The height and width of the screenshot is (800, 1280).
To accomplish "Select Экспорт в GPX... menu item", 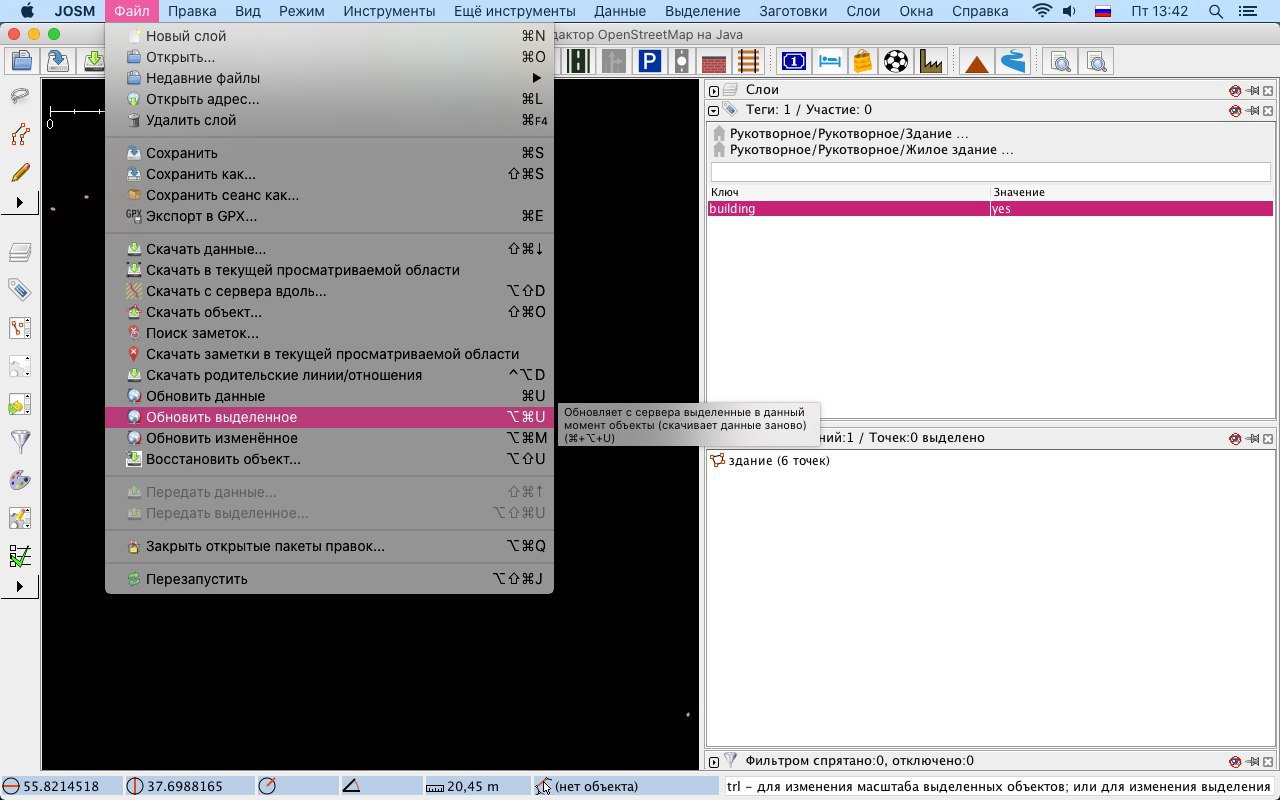I will point(329,216).
